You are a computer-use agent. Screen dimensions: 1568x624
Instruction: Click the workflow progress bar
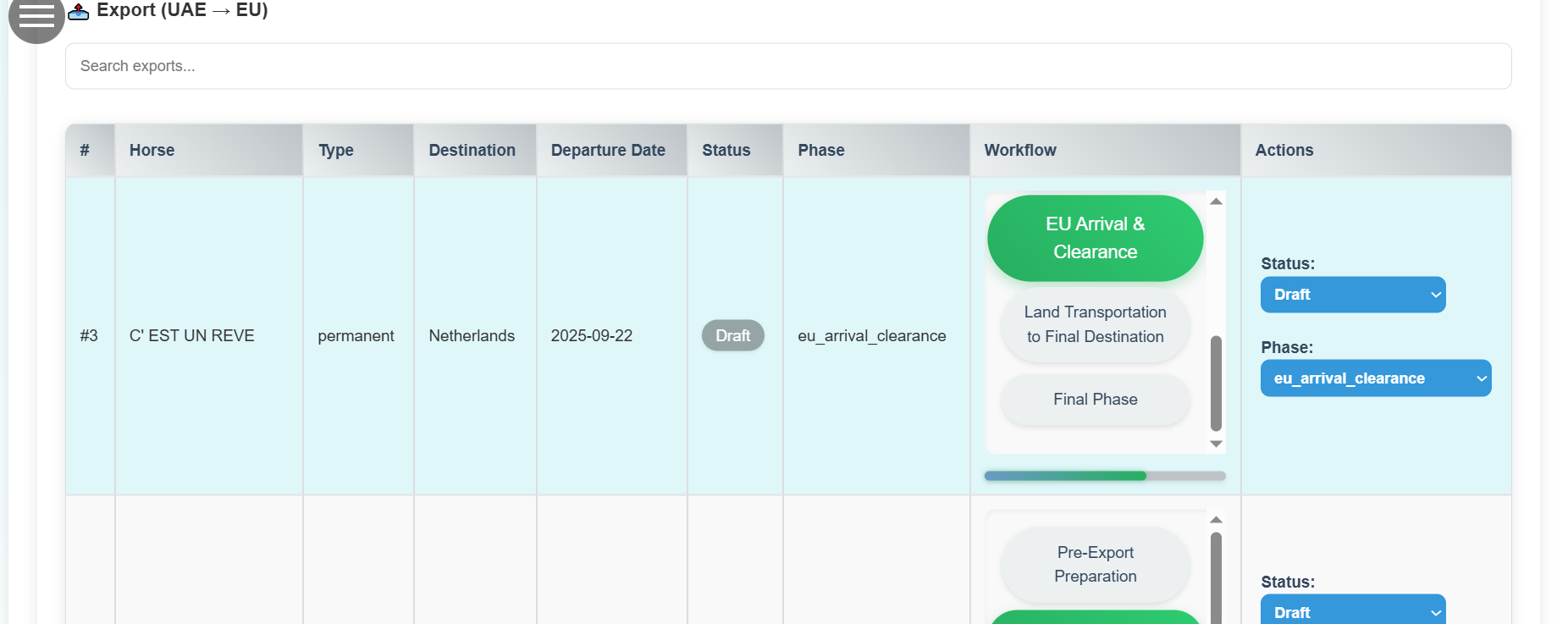click(x=1104, y=476)
